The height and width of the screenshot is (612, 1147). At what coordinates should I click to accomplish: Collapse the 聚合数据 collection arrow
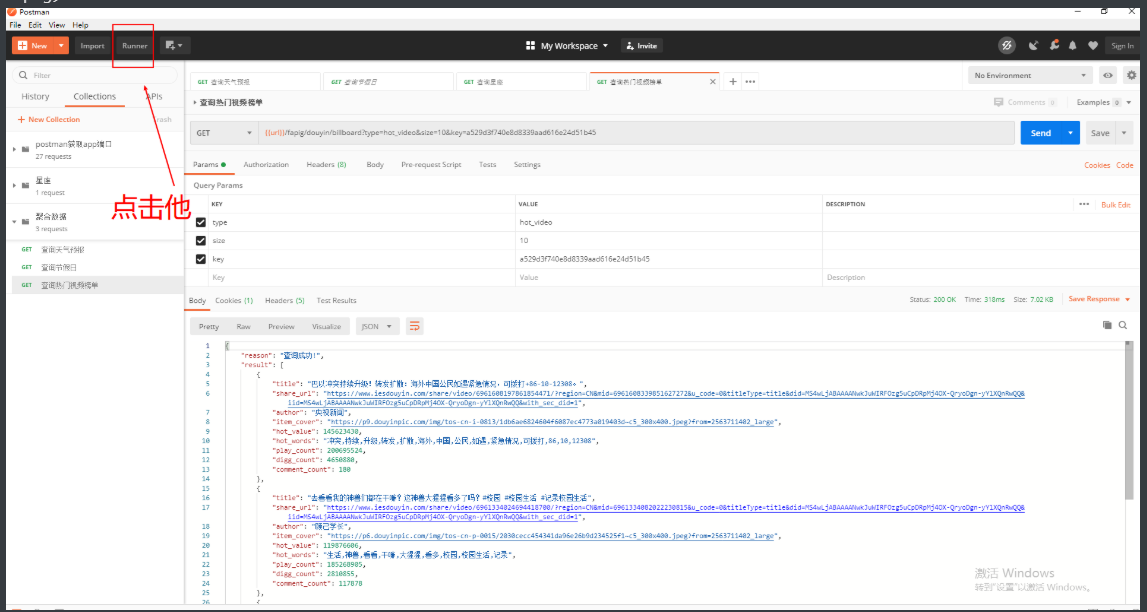[14, 221]
